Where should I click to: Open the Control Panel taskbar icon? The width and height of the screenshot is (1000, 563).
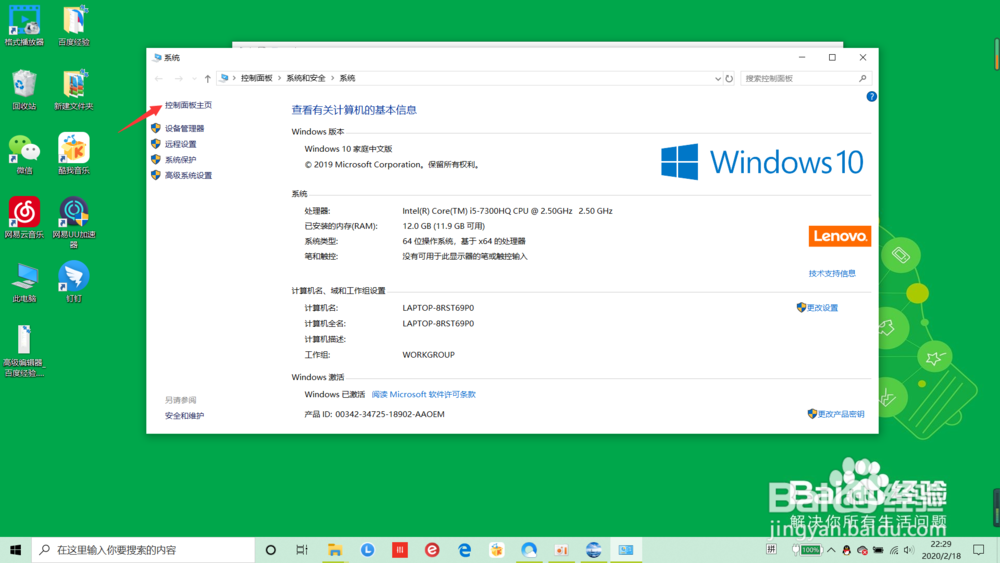point(626,550)
